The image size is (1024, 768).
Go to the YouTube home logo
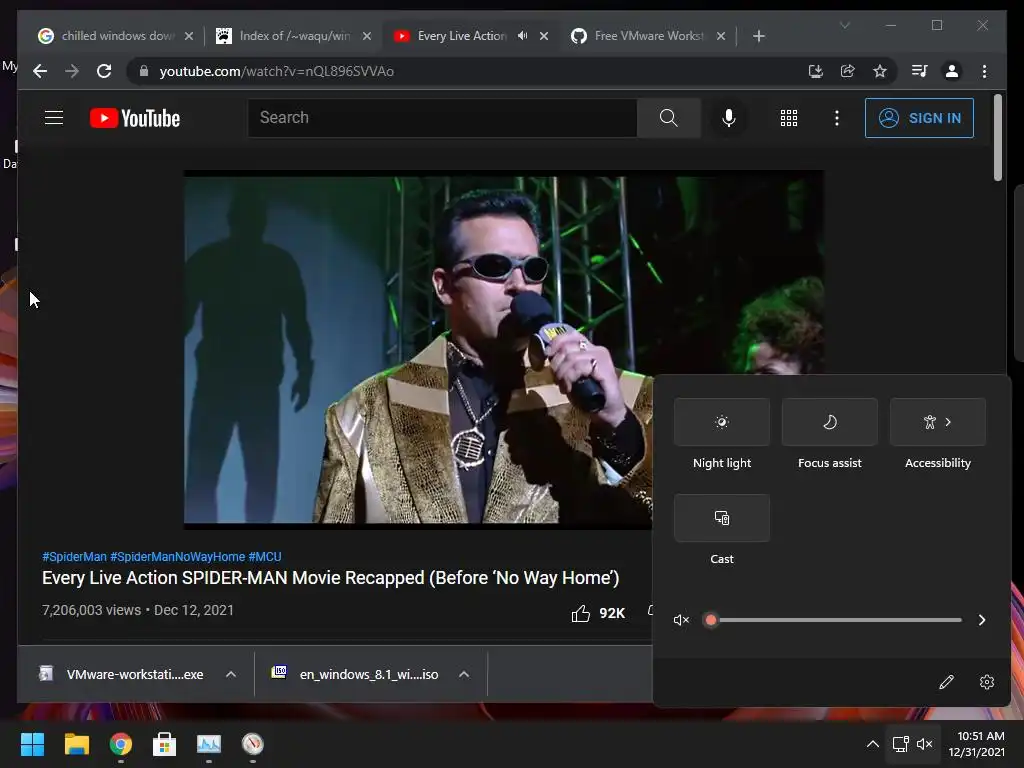point(135,118)
